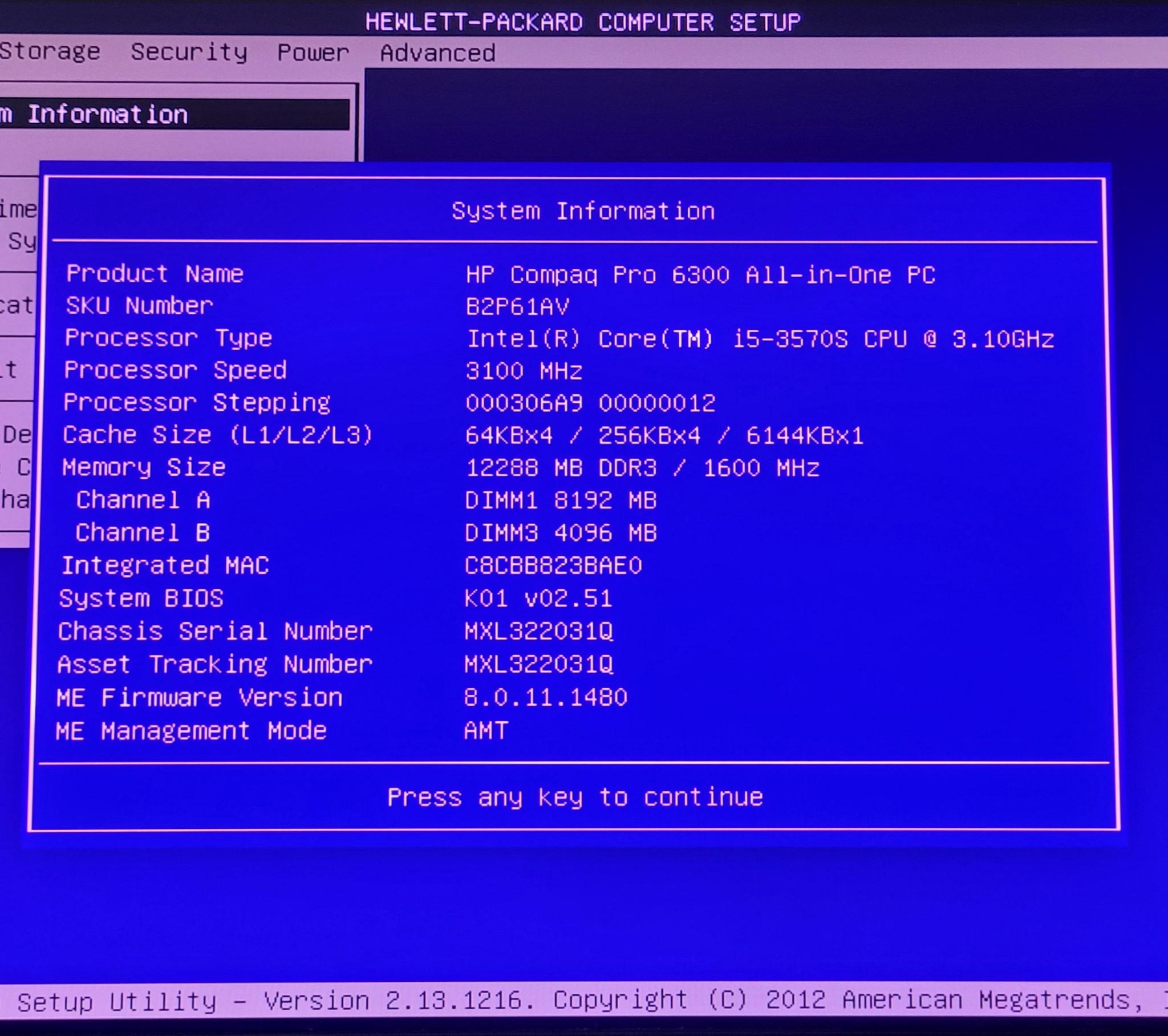Click the stepping value 000306A9 00000012
This screenshot has height=1036, width=1168.
click(590, 404)
